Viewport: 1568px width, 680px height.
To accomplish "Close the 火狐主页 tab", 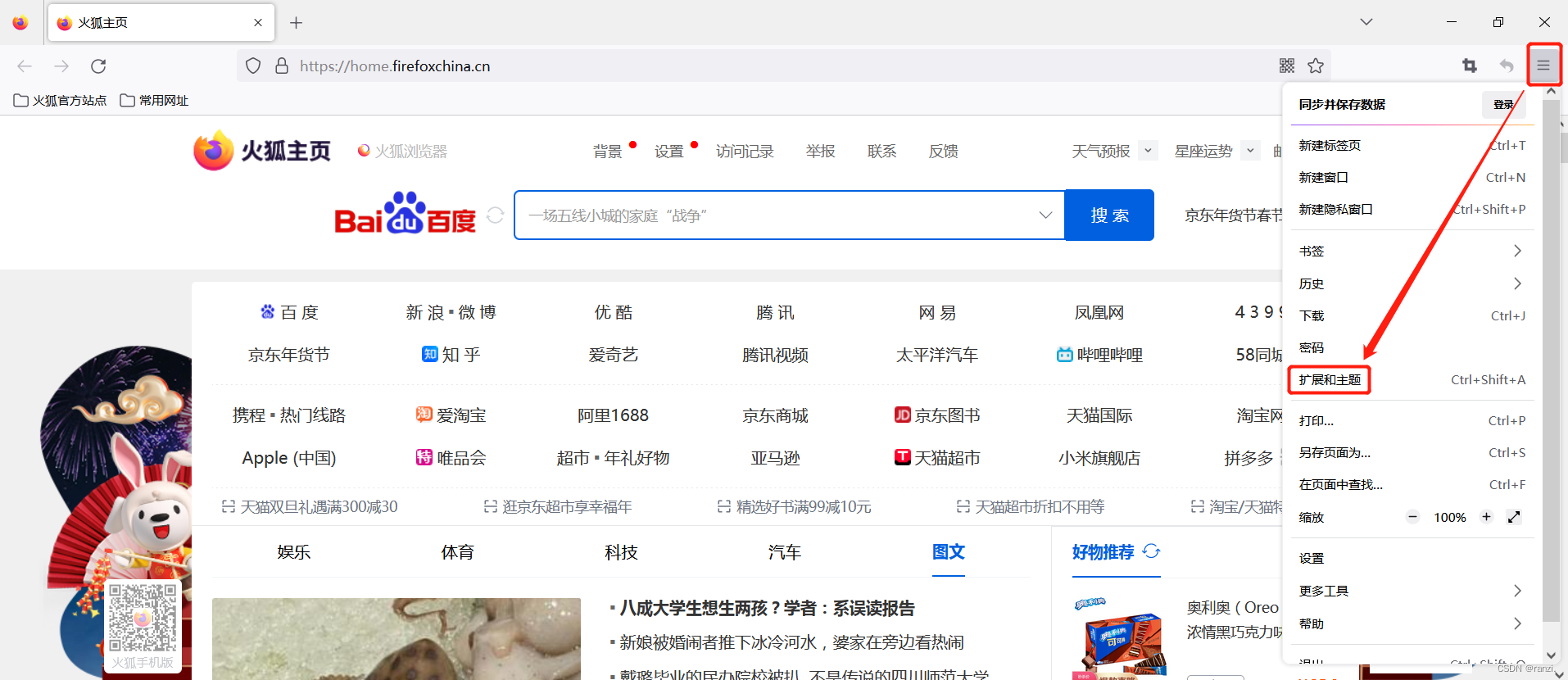I will [x=258, y=23].
